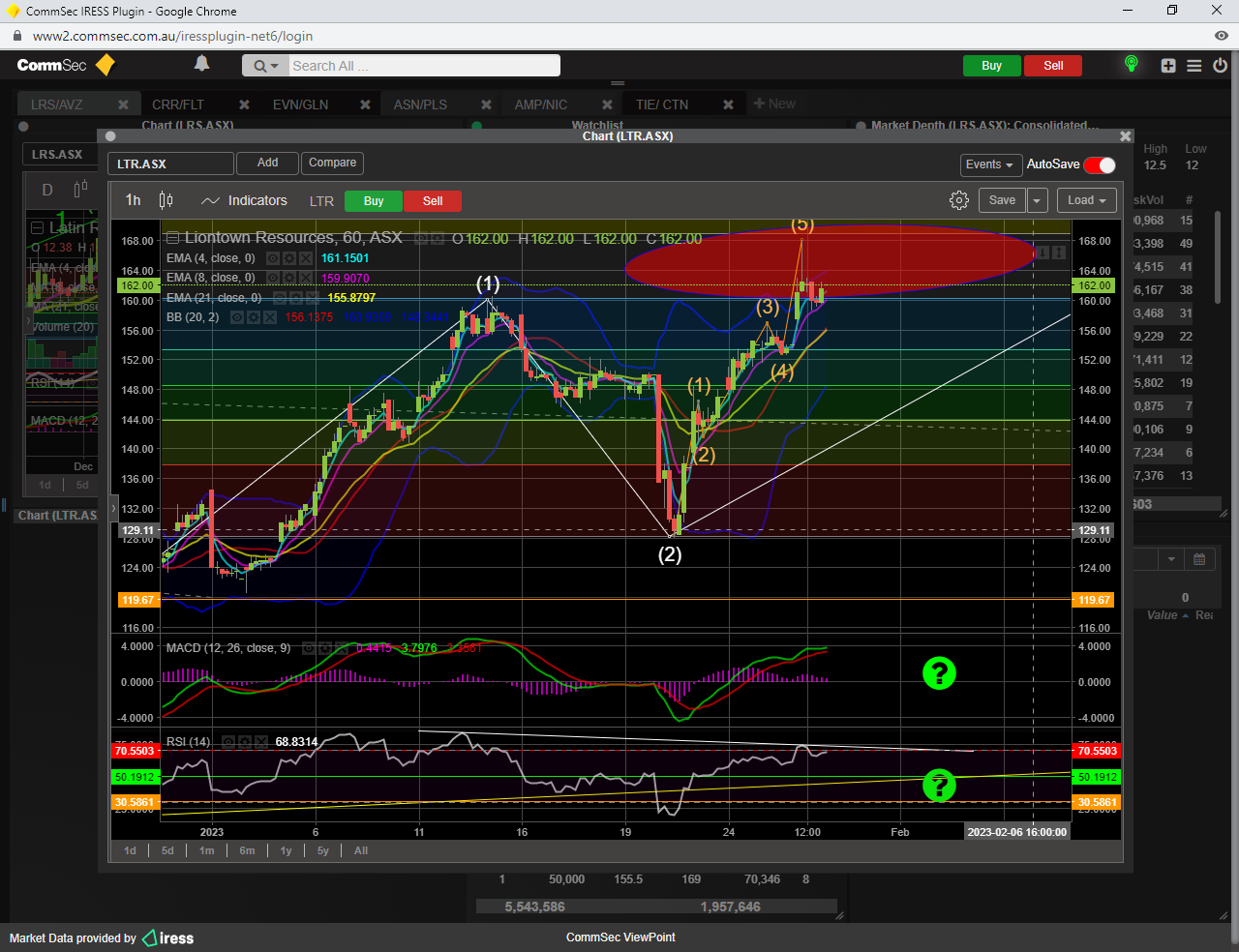Image resolution: width=1239 pixels, height=952 pixels.
Task: Click the green lightbulb icon
Action: [x=1131, y=65]
